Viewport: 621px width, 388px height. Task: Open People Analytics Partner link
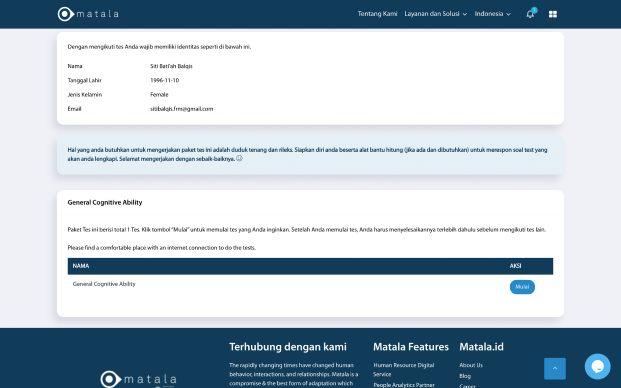tap(404, 385)
